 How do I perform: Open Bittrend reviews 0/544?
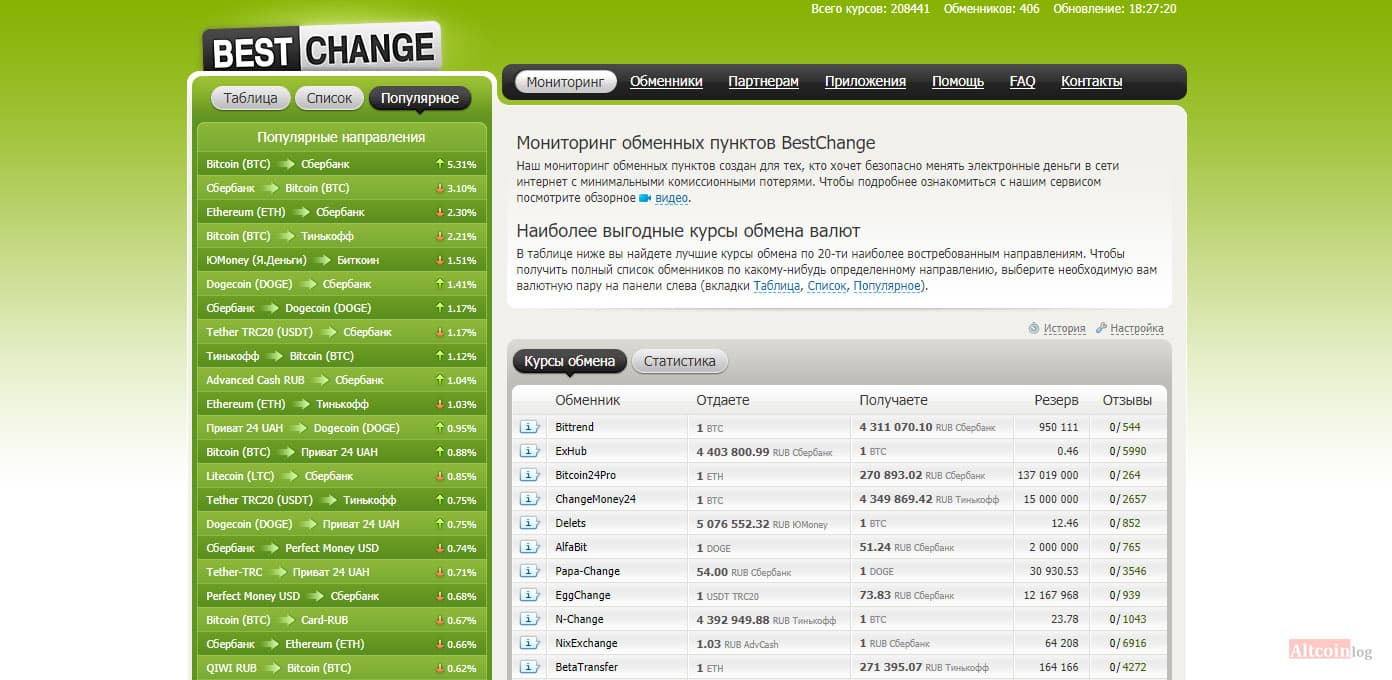tap(1125, 427)
